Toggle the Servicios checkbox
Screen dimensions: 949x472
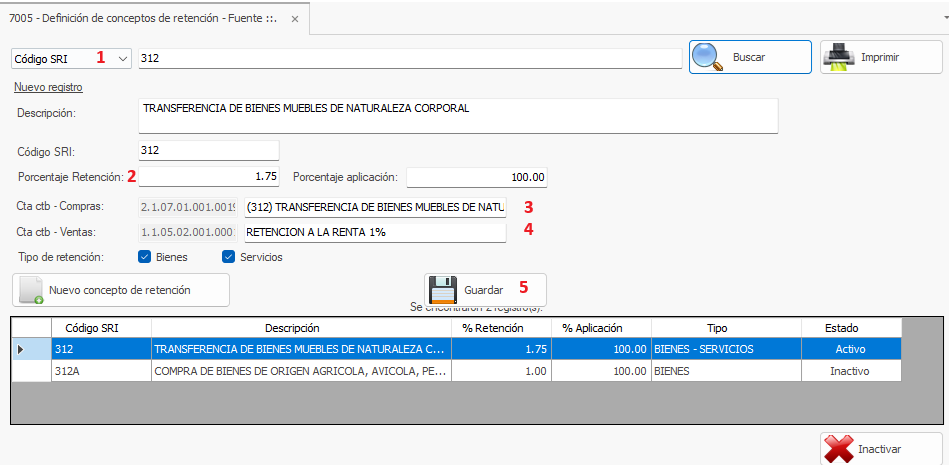228,257
